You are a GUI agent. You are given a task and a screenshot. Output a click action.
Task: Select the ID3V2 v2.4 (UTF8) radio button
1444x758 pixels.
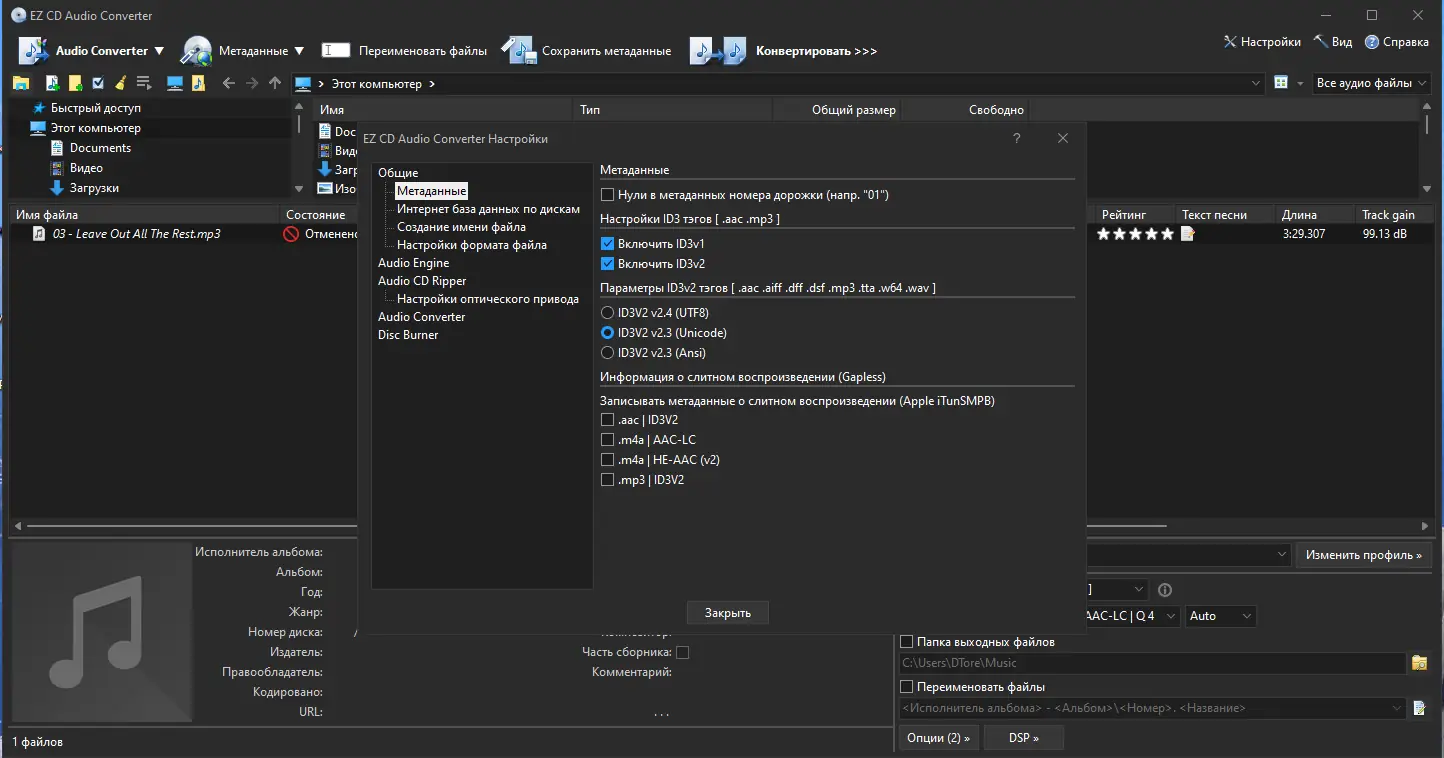607,312
